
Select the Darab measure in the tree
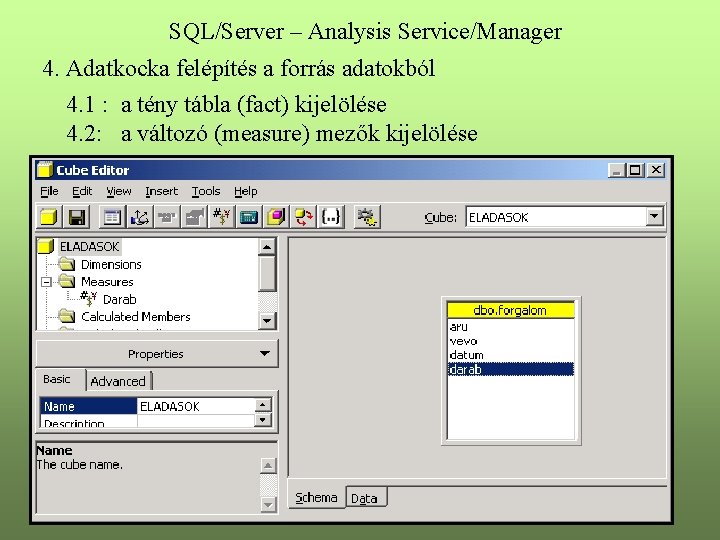click(x=119, y=299)
